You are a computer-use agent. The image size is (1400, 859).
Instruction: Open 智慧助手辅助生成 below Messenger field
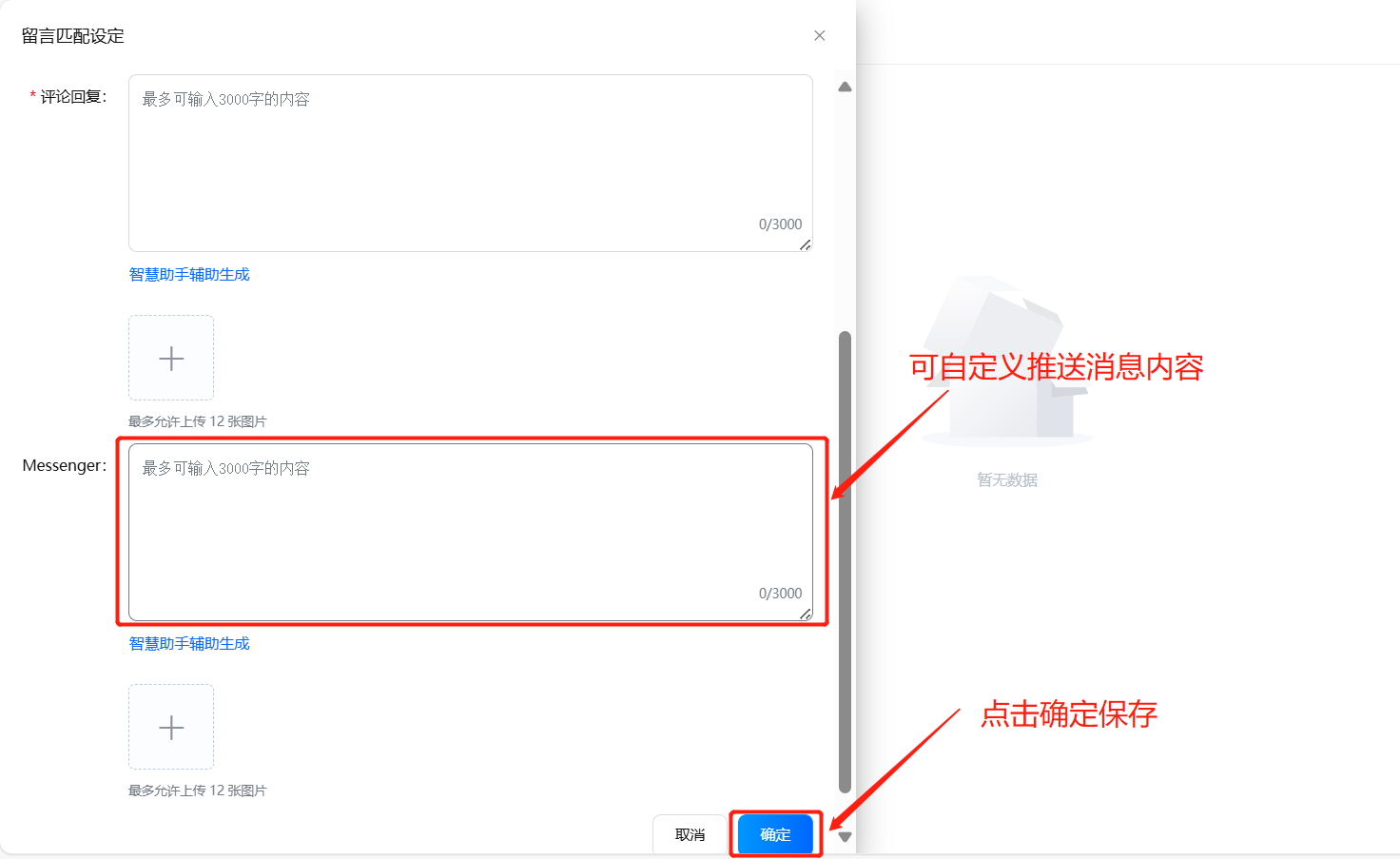pos(189,643)
